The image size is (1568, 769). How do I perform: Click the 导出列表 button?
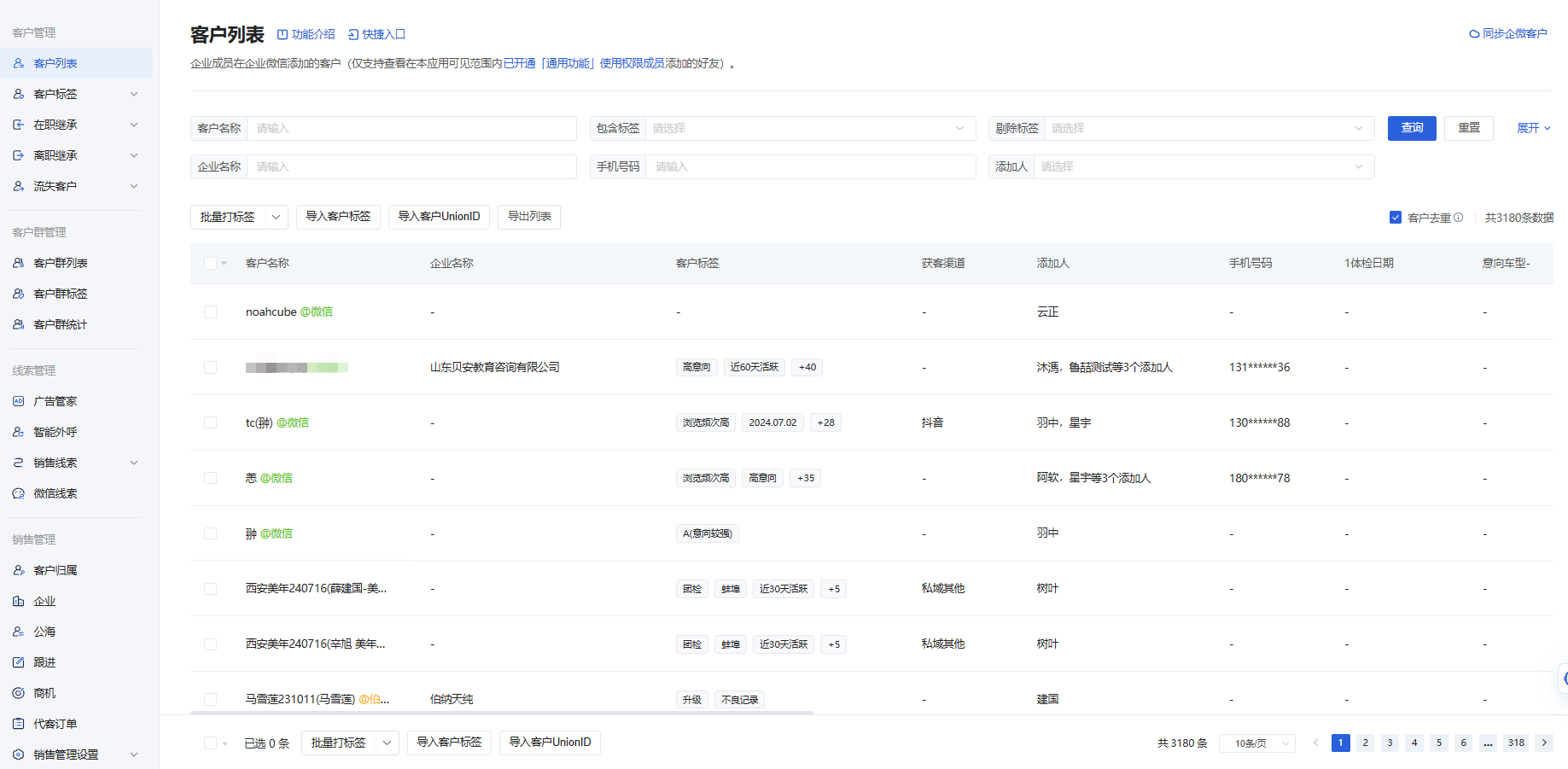(x=529, y=217)
